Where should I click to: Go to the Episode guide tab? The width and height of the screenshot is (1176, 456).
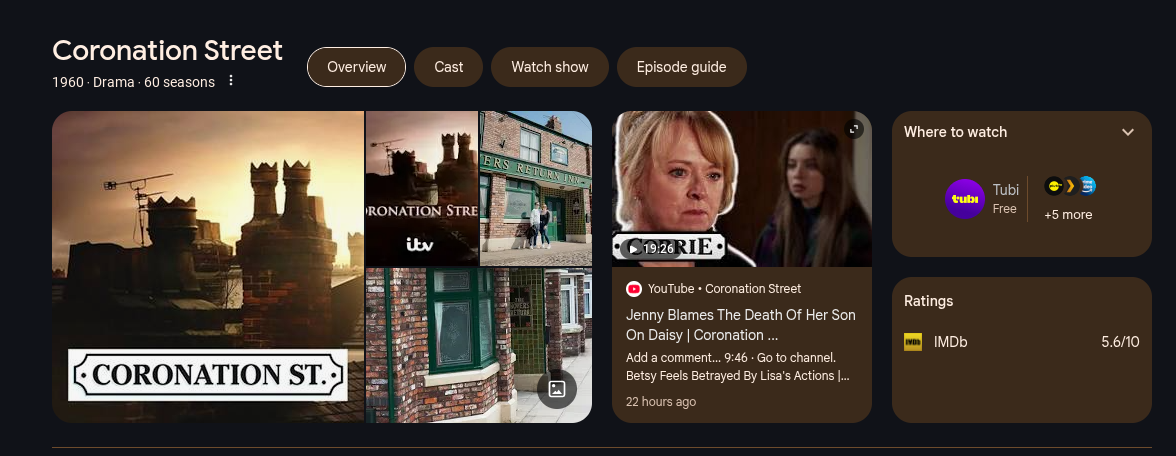click(x=682, y=67)
